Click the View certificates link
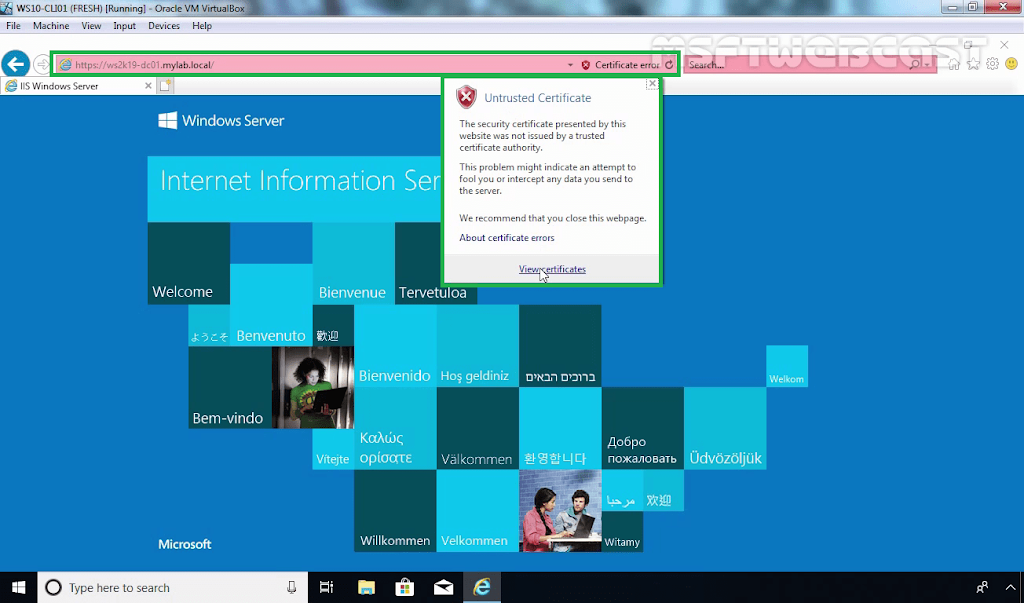Viewport: 1024px width, 603px height. pyautogui.click(x=552, y=269)
